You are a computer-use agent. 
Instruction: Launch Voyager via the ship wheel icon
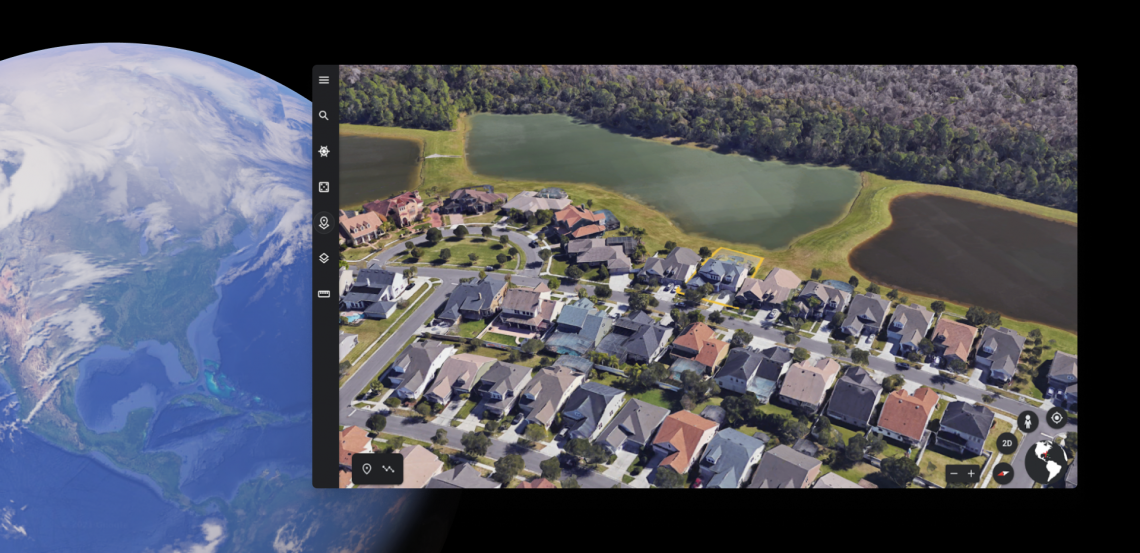[x=324, y=151]
